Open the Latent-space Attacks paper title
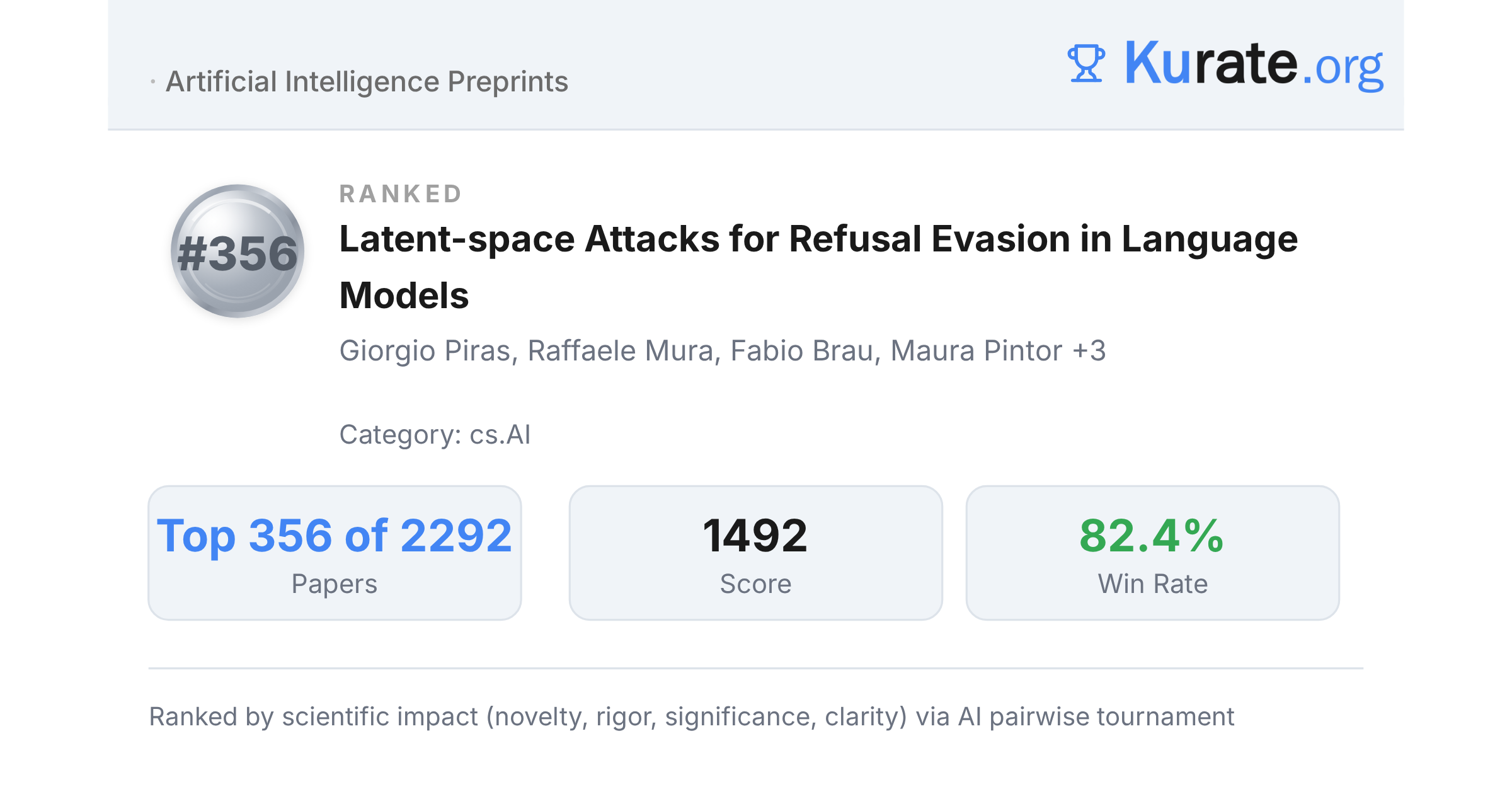Screen dimensions: 1512x794 point(818,267)
